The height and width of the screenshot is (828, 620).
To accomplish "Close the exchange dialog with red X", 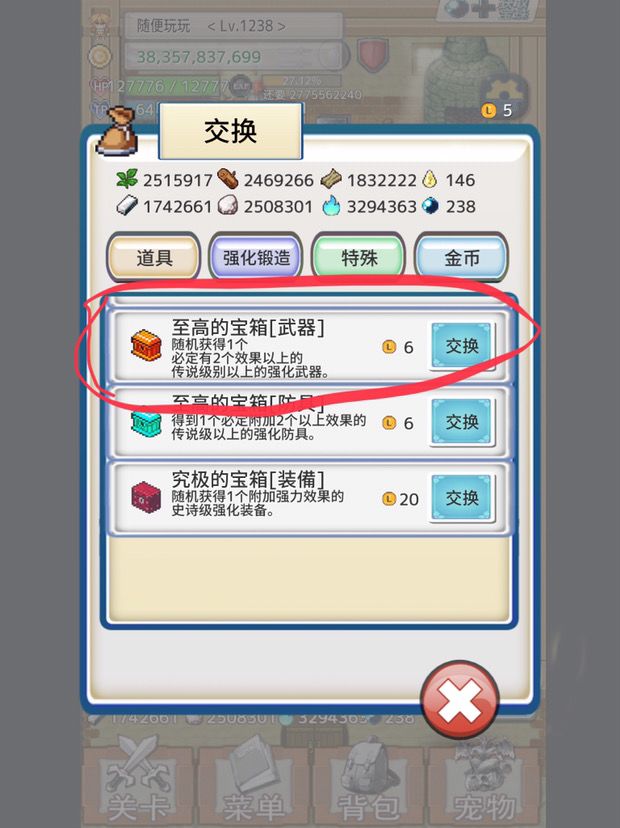I will click(x=460, y=700).
